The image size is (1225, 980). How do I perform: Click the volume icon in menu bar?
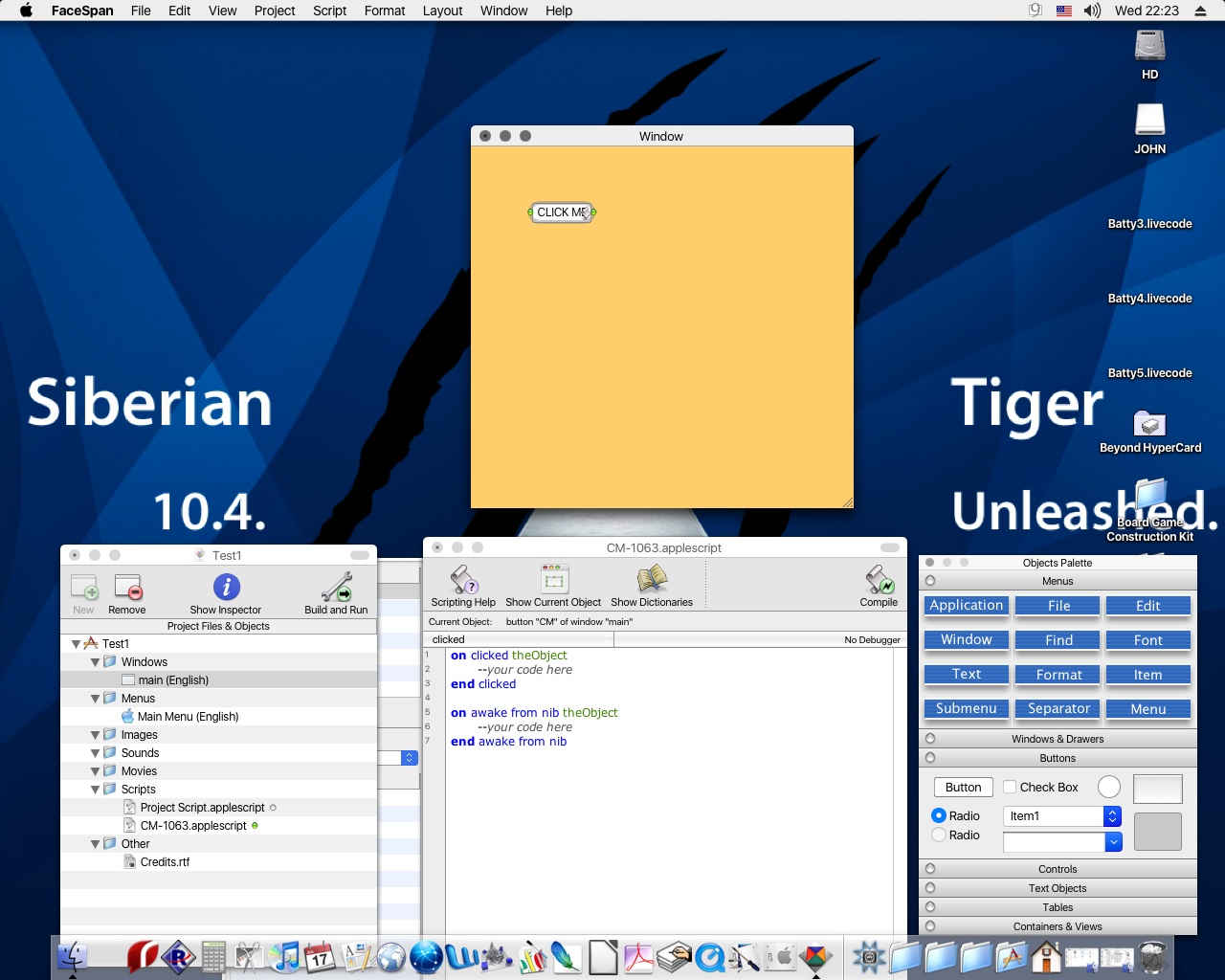pos(1092,11)
